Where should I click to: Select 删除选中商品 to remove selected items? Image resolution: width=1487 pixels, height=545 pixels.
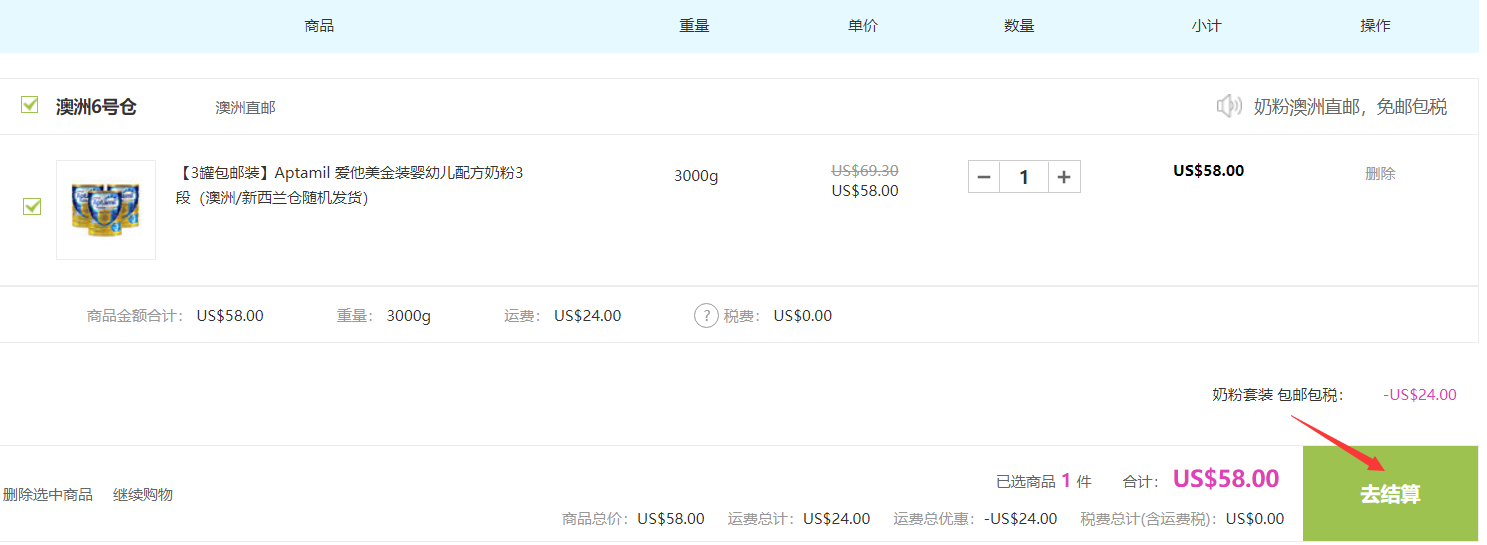(x=48, y=495)
